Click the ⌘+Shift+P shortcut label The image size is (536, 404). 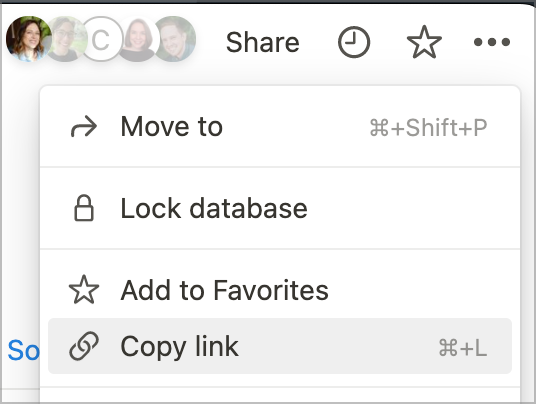point(428,128)
